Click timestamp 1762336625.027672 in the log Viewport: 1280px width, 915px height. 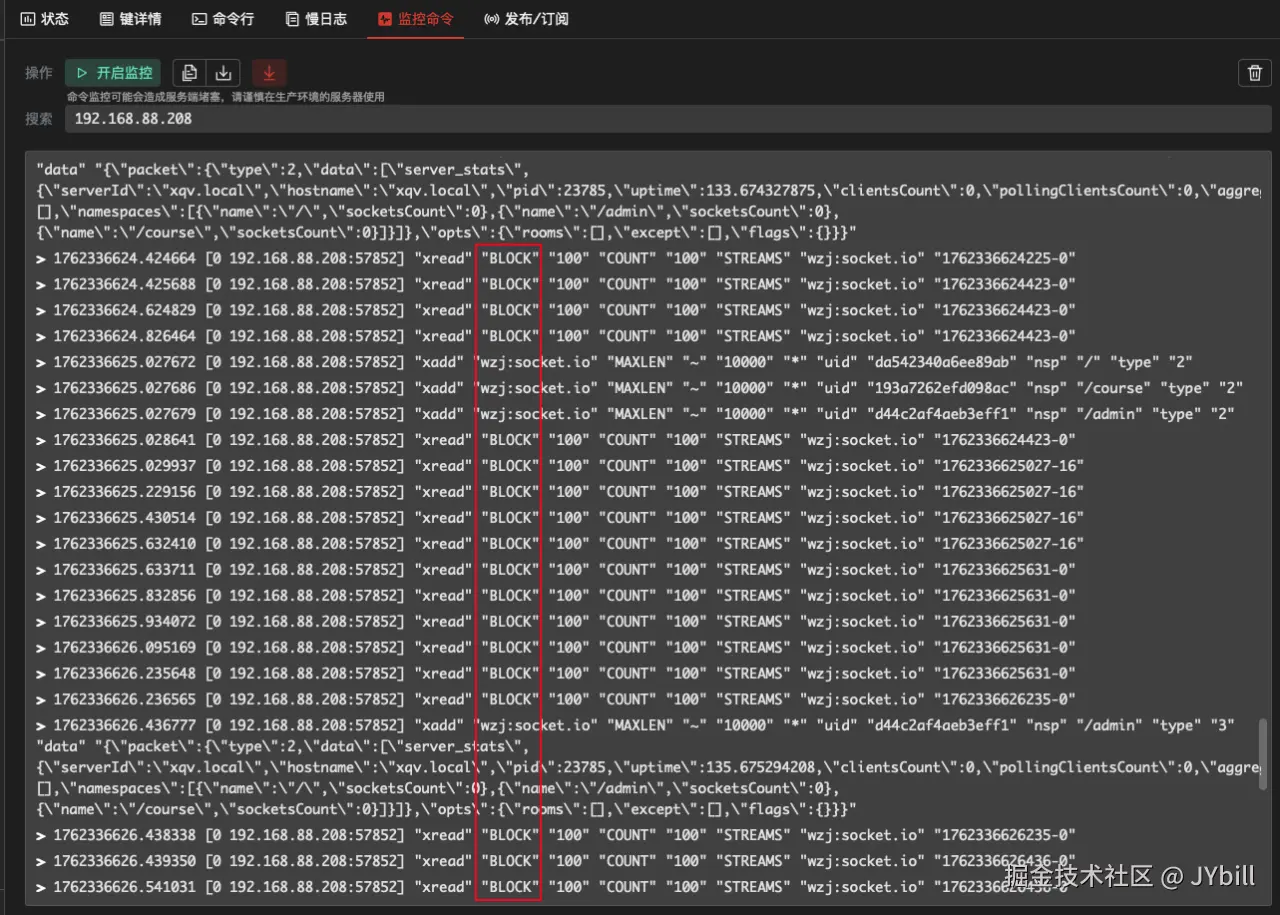point(127,362)
